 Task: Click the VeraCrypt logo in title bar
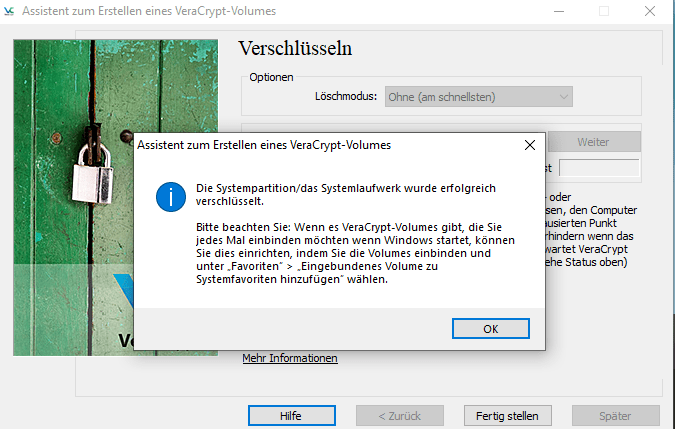[9, 11]
